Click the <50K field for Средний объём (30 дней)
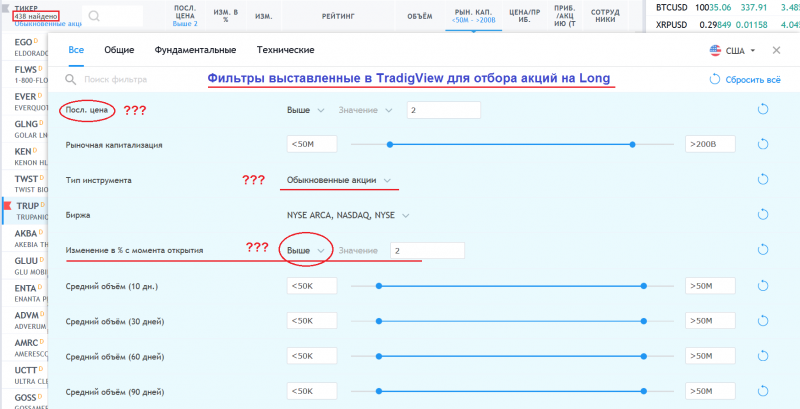This screenshot has height=409, width=800. pyautogui.click(x=312, y=321)
